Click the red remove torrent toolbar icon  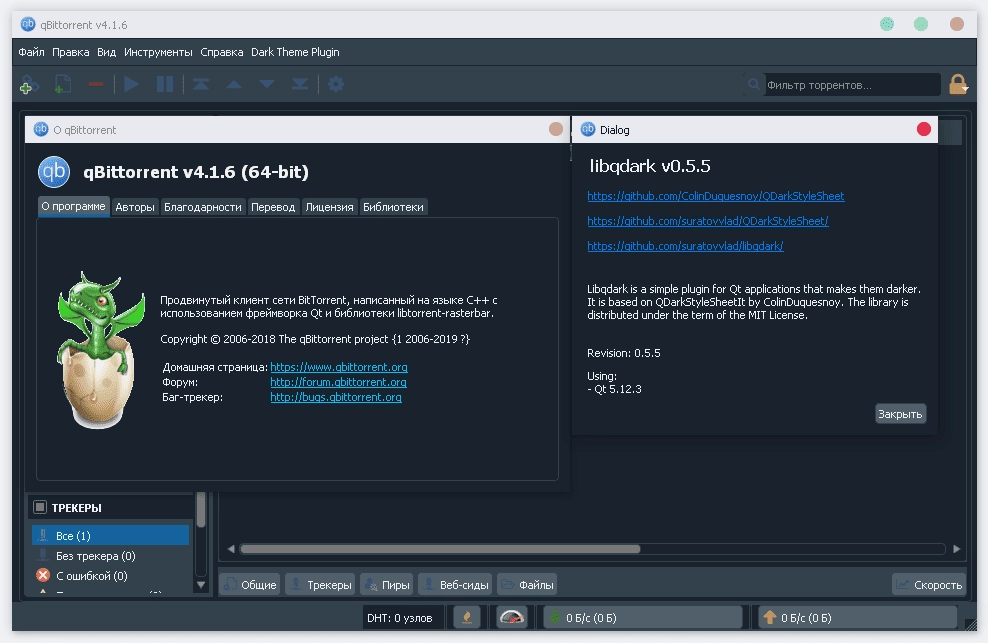(96, 84)
